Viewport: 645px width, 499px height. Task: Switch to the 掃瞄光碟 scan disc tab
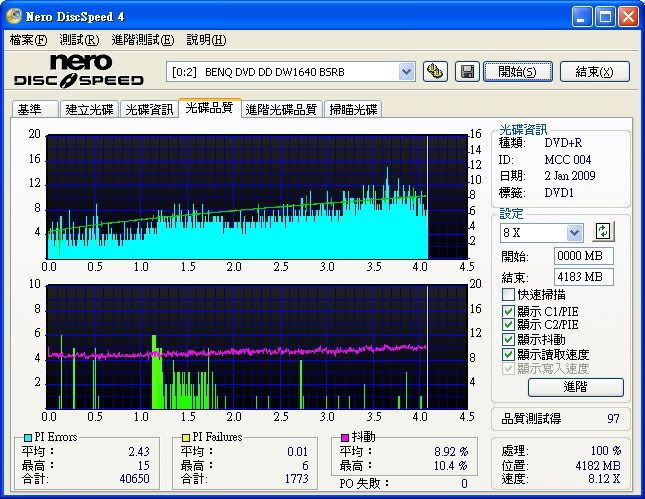(x=353, y=110)
